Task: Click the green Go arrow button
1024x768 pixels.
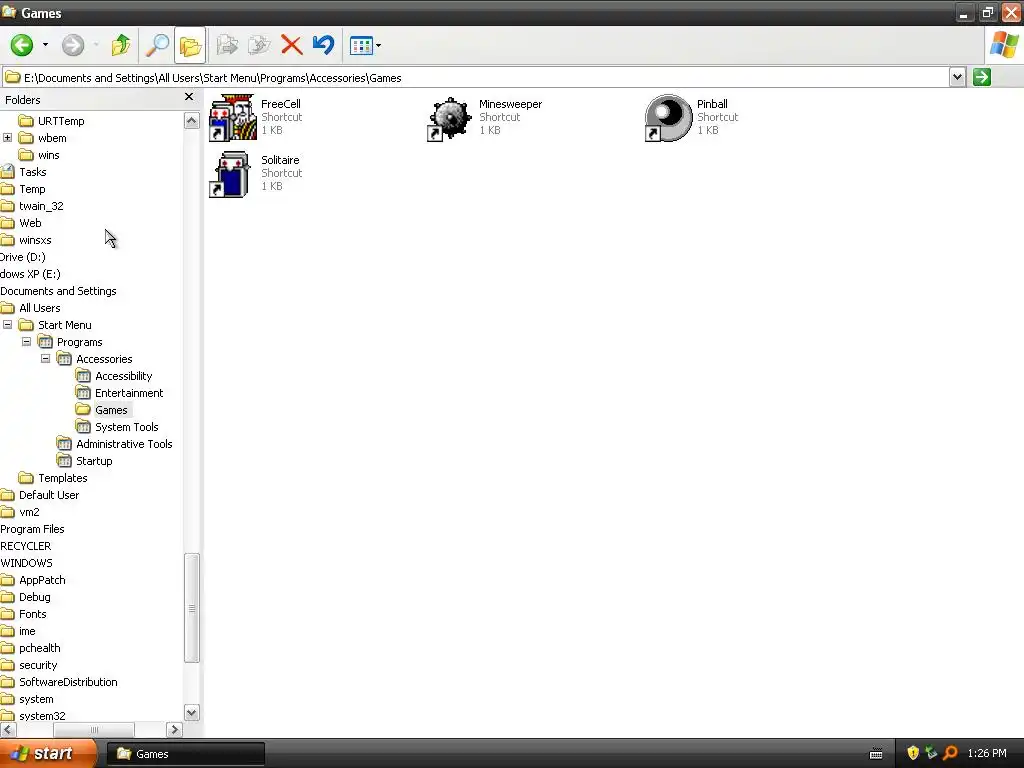Action: pos(982,77)
